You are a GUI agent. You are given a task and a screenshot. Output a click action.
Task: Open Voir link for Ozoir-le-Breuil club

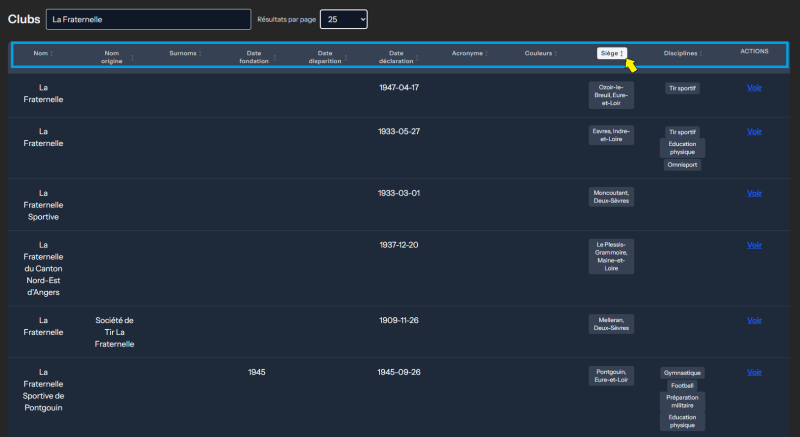(754, 88)
